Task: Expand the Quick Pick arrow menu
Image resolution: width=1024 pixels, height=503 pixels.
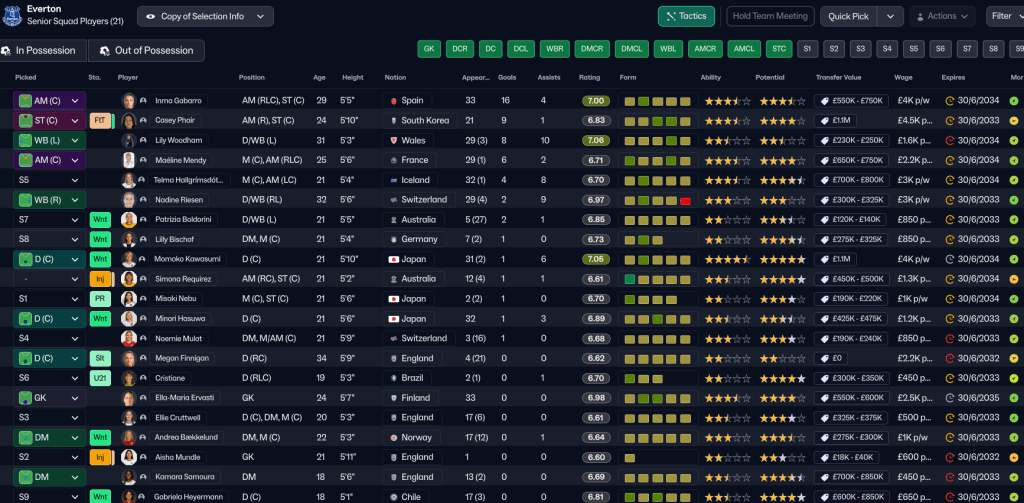Action: coord(890,16)
